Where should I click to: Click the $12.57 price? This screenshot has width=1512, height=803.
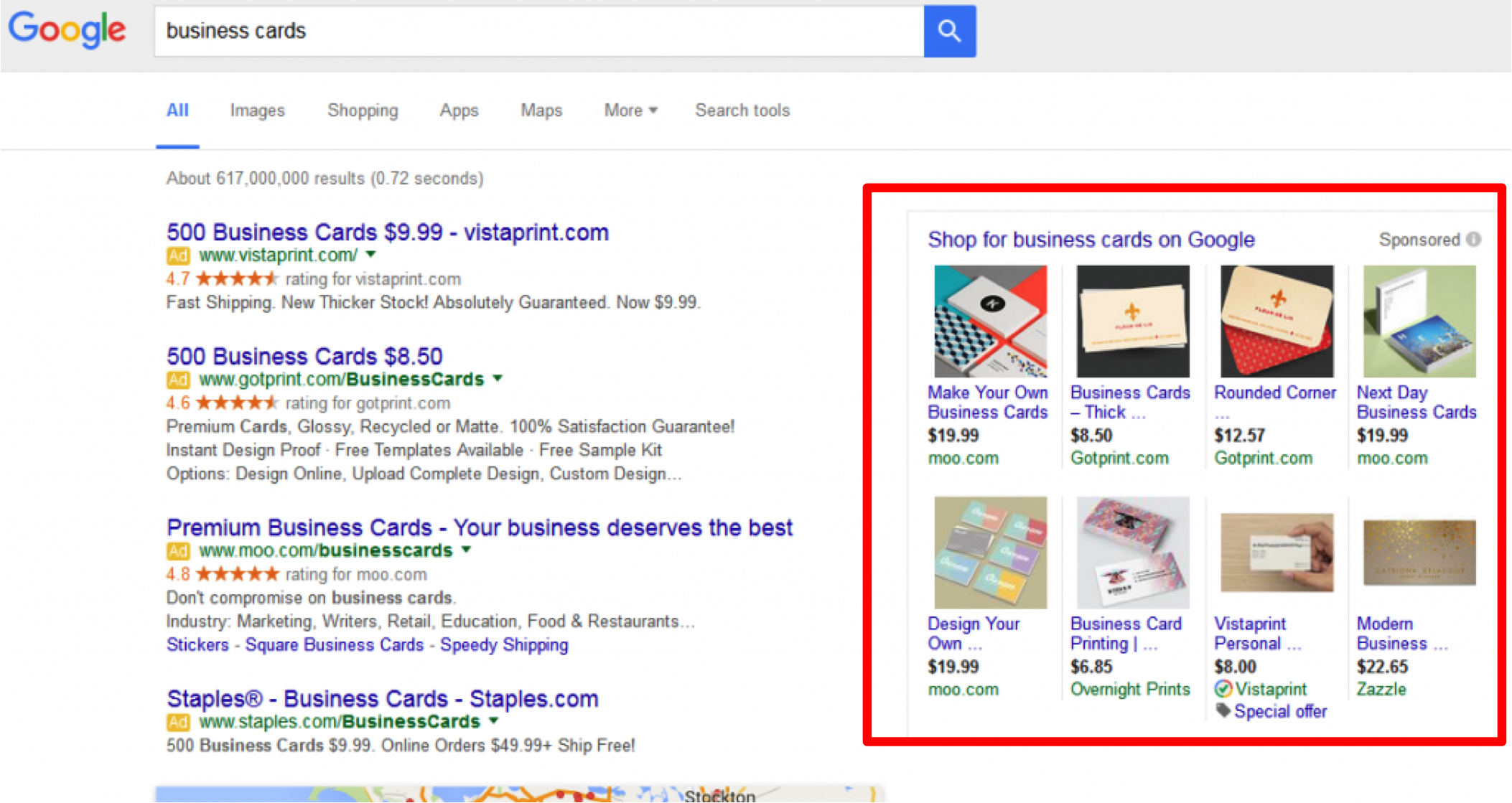tap(1239, 436)
